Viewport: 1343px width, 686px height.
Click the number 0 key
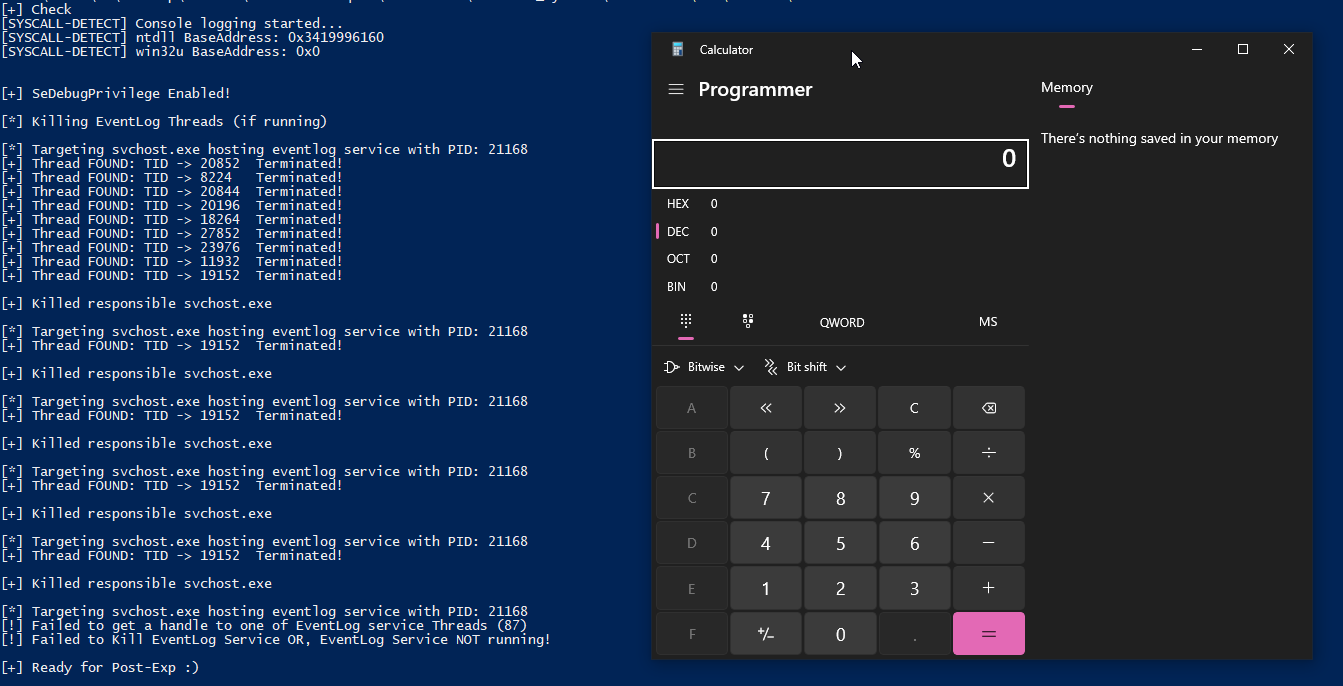click(x=840, y=634)
